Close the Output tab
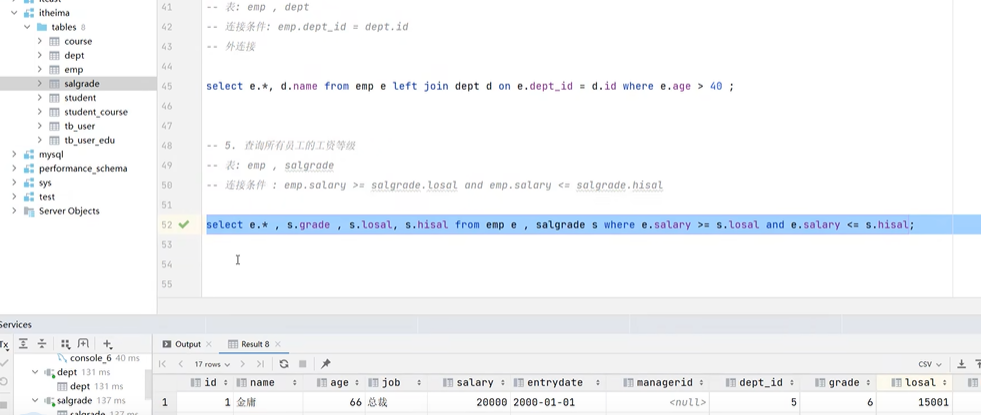981x415 pixels. coord(209,344)
